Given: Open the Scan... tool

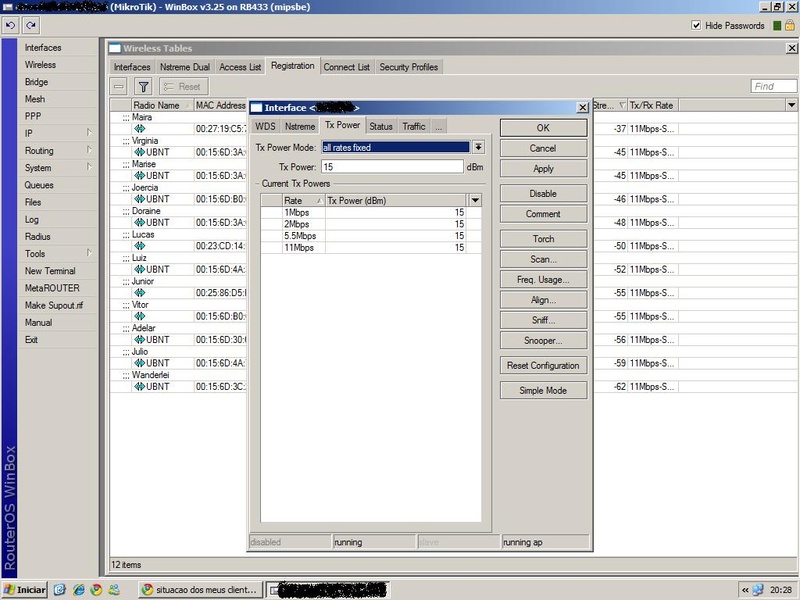Looking at the screenshot, I should (x=543, y=259).
